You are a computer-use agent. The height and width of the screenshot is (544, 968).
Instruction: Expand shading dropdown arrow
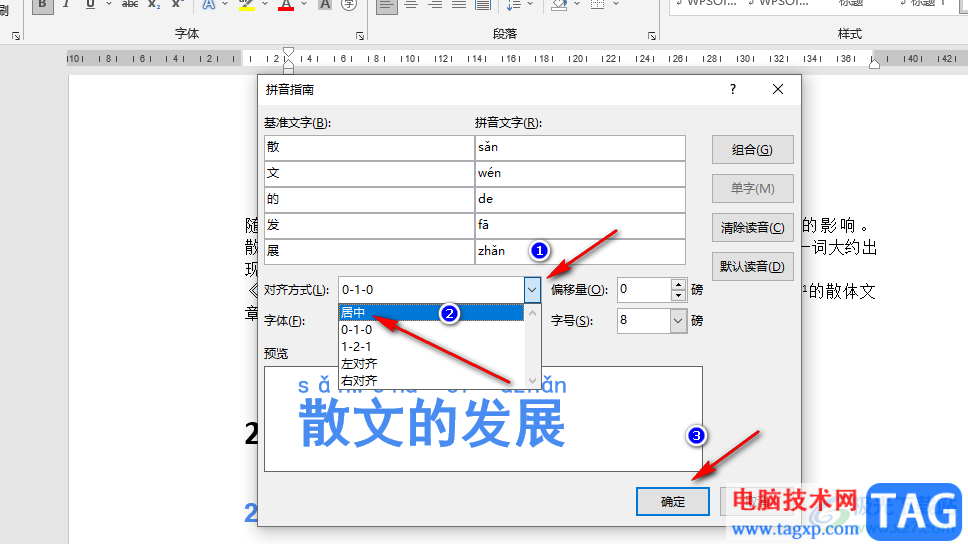click(577, 4)
